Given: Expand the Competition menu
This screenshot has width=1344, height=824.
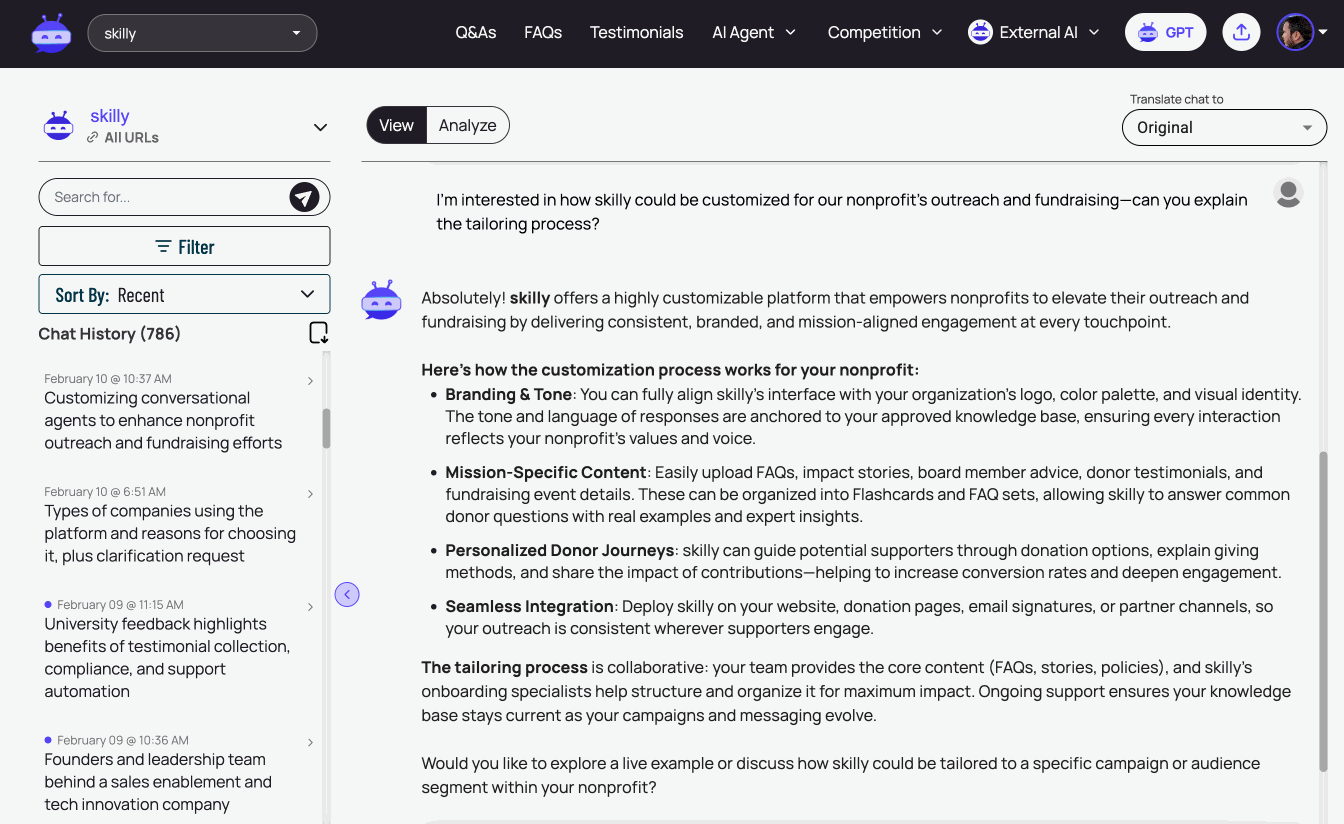Looking at the screenshot, I should pyautogui.click(x=885, y=32).
